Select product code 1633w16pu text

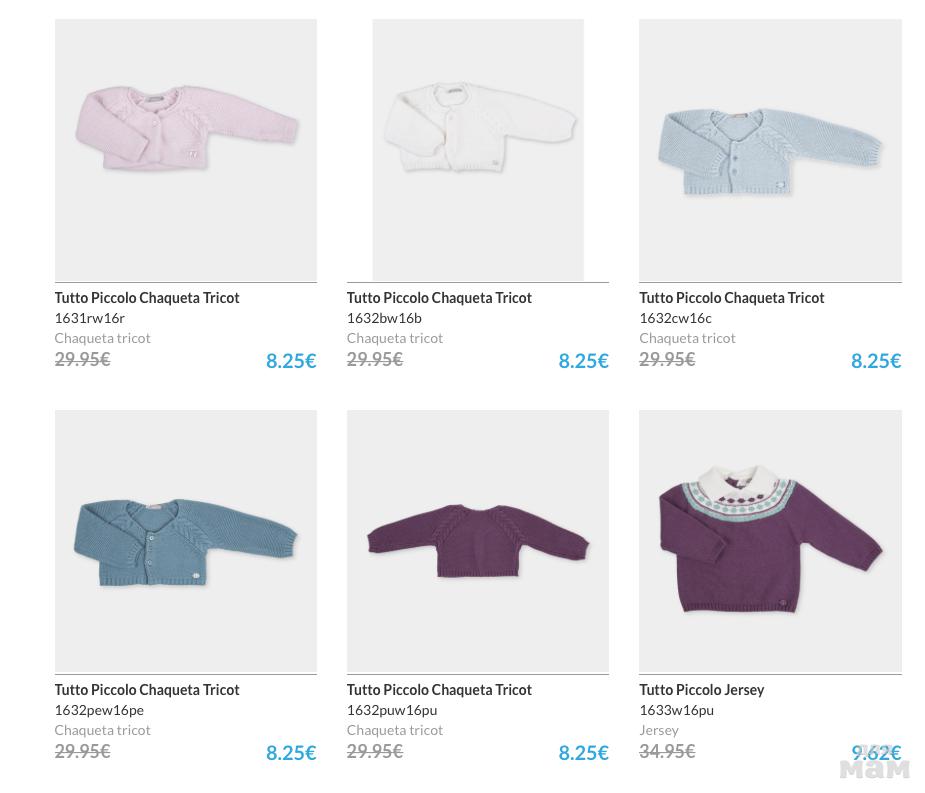pos(676,710)
